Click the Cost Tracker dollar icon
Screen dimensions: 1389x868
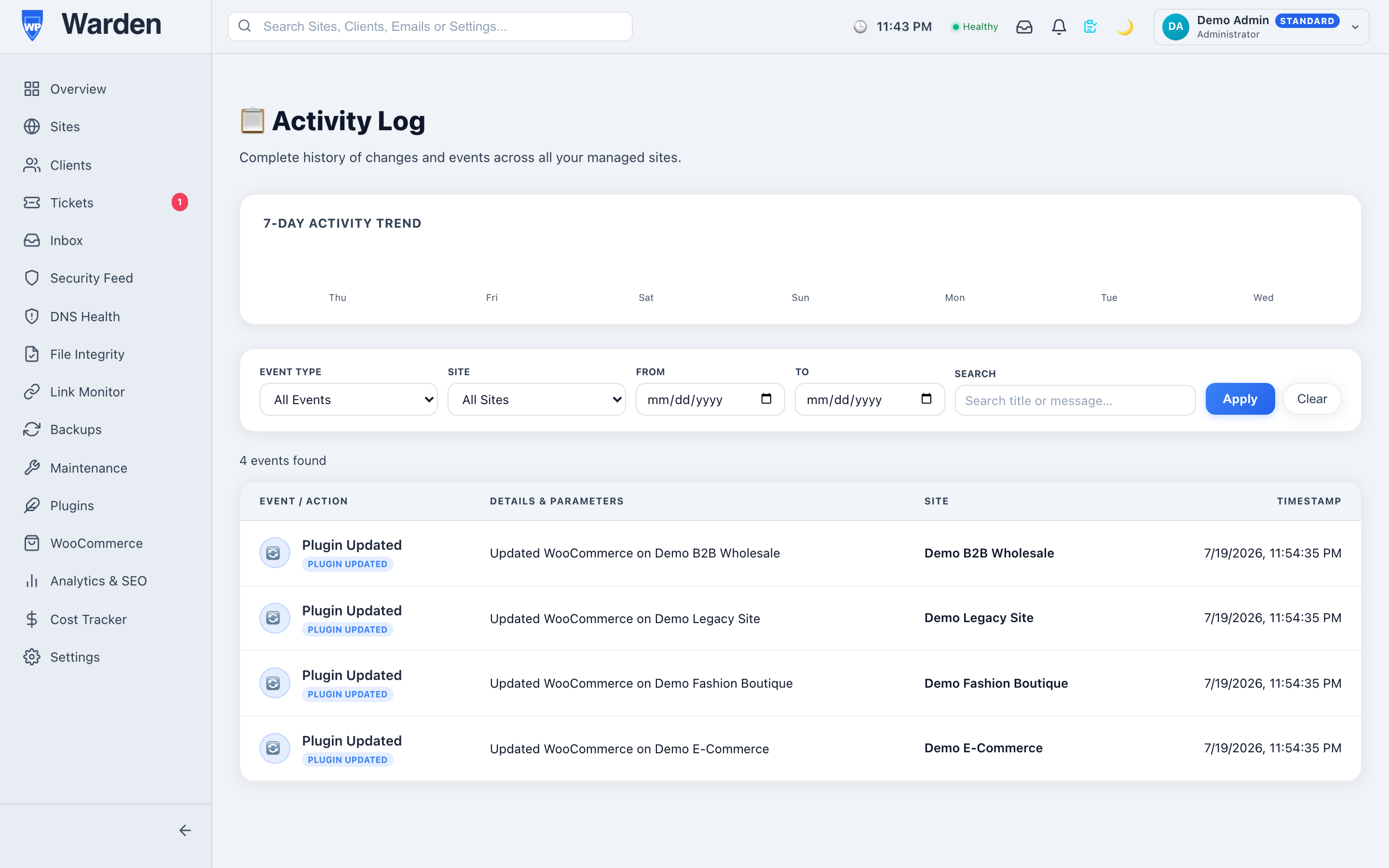point(31,620)
